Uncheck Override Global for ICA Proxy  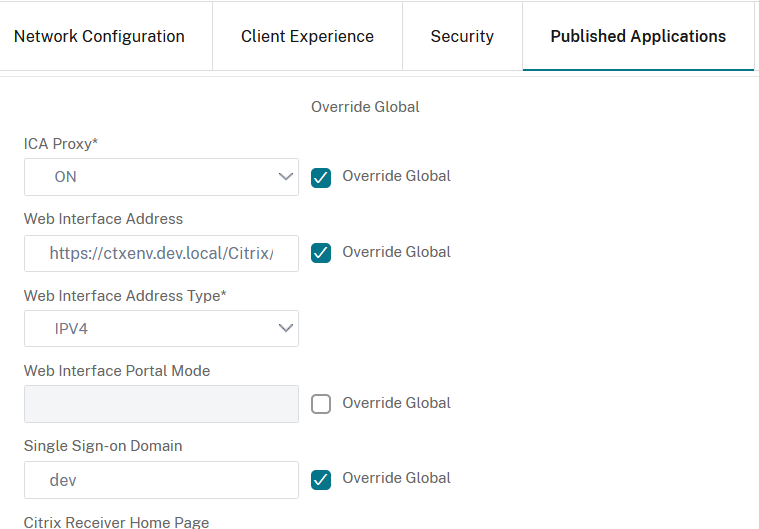(321, 177)
